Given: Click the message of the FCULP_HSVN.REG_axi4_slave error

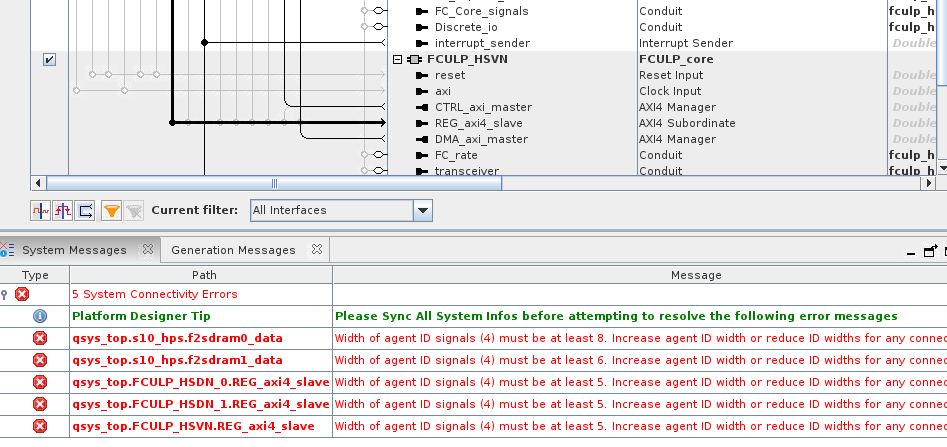Looking at the screenshot, I should click(x=640, y=426).
